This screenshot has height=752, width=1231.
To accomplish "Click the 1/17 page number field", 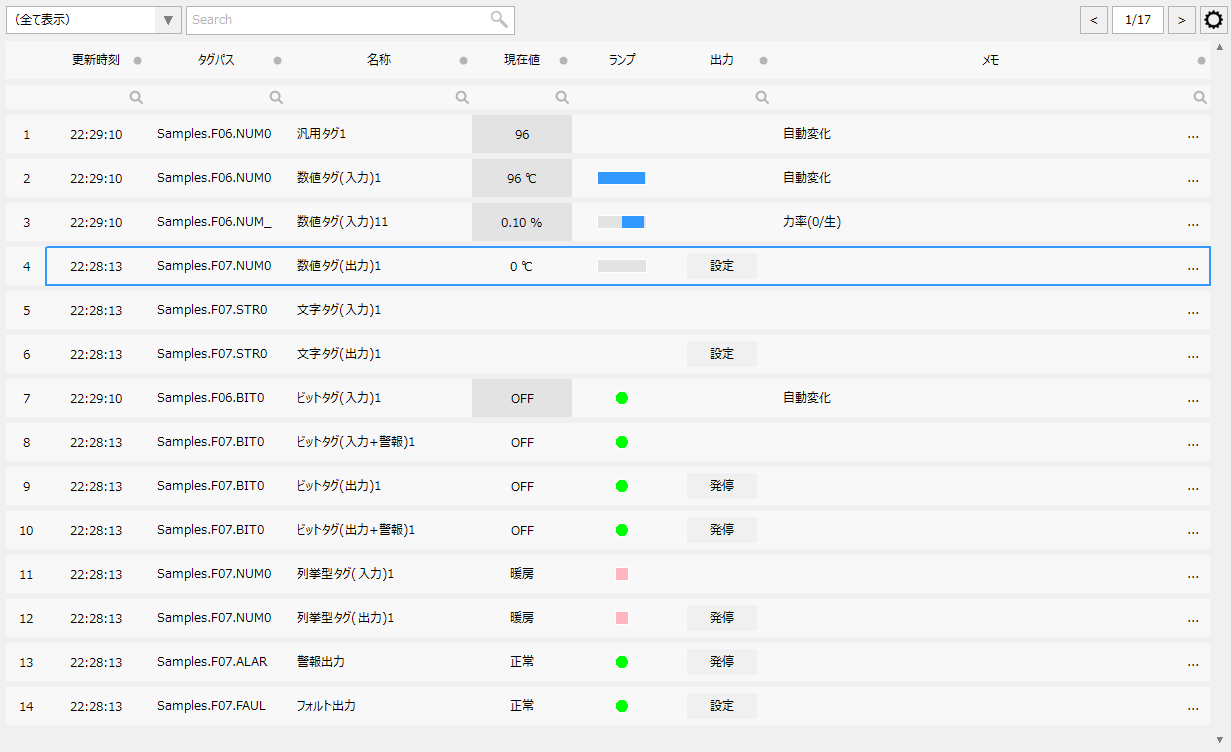I will (1138, 19).
